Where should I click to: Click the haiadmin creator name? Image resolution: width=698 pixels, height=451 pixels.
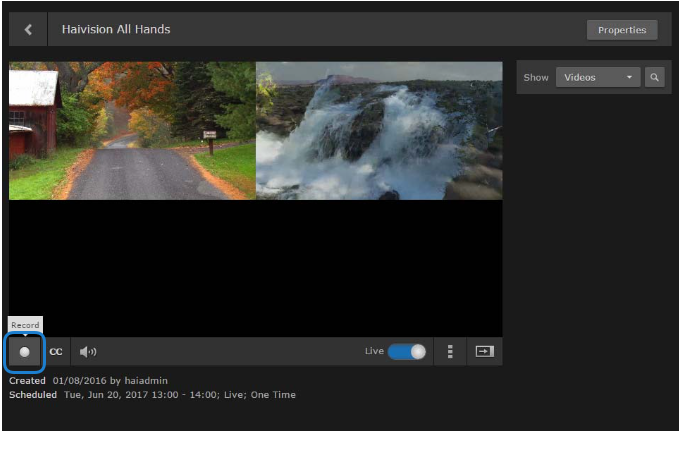click(x=148, y=381)
